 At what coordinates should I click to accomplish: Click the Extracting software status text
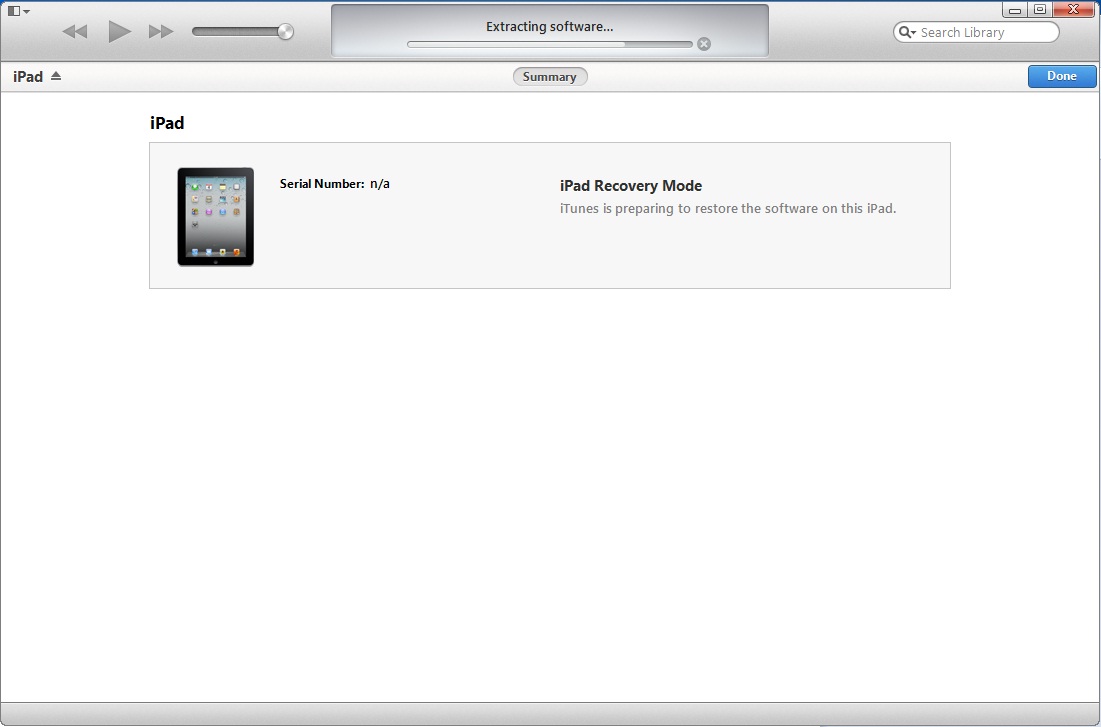(550, 27)
